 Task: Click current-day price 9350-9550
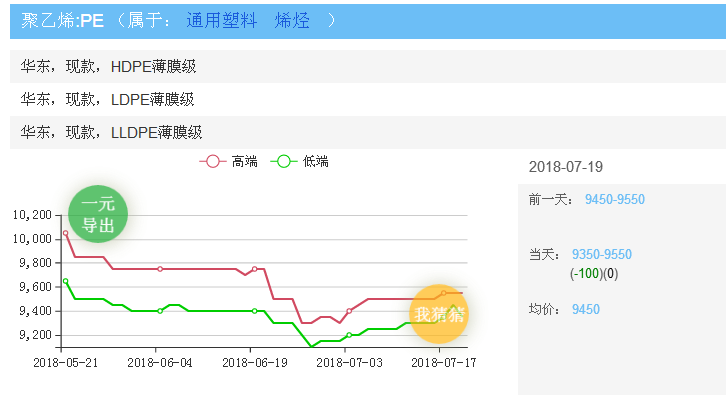pos(601,254)
